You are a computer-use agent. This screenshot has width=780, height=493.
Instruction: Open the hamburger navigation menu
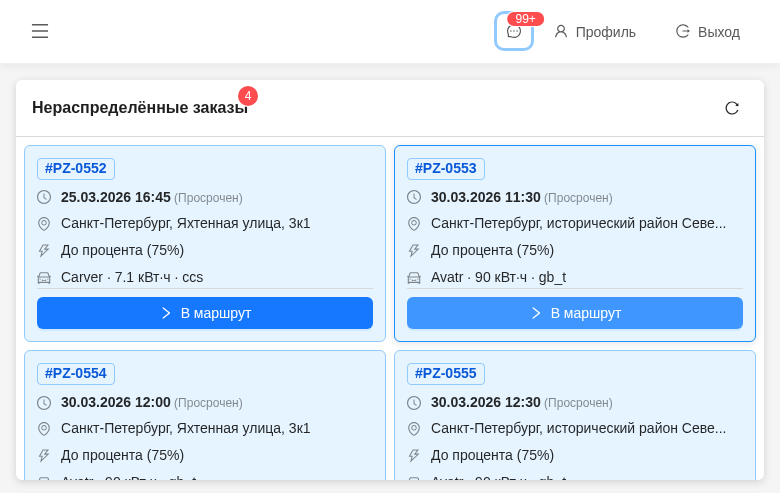tap(40, 31)
